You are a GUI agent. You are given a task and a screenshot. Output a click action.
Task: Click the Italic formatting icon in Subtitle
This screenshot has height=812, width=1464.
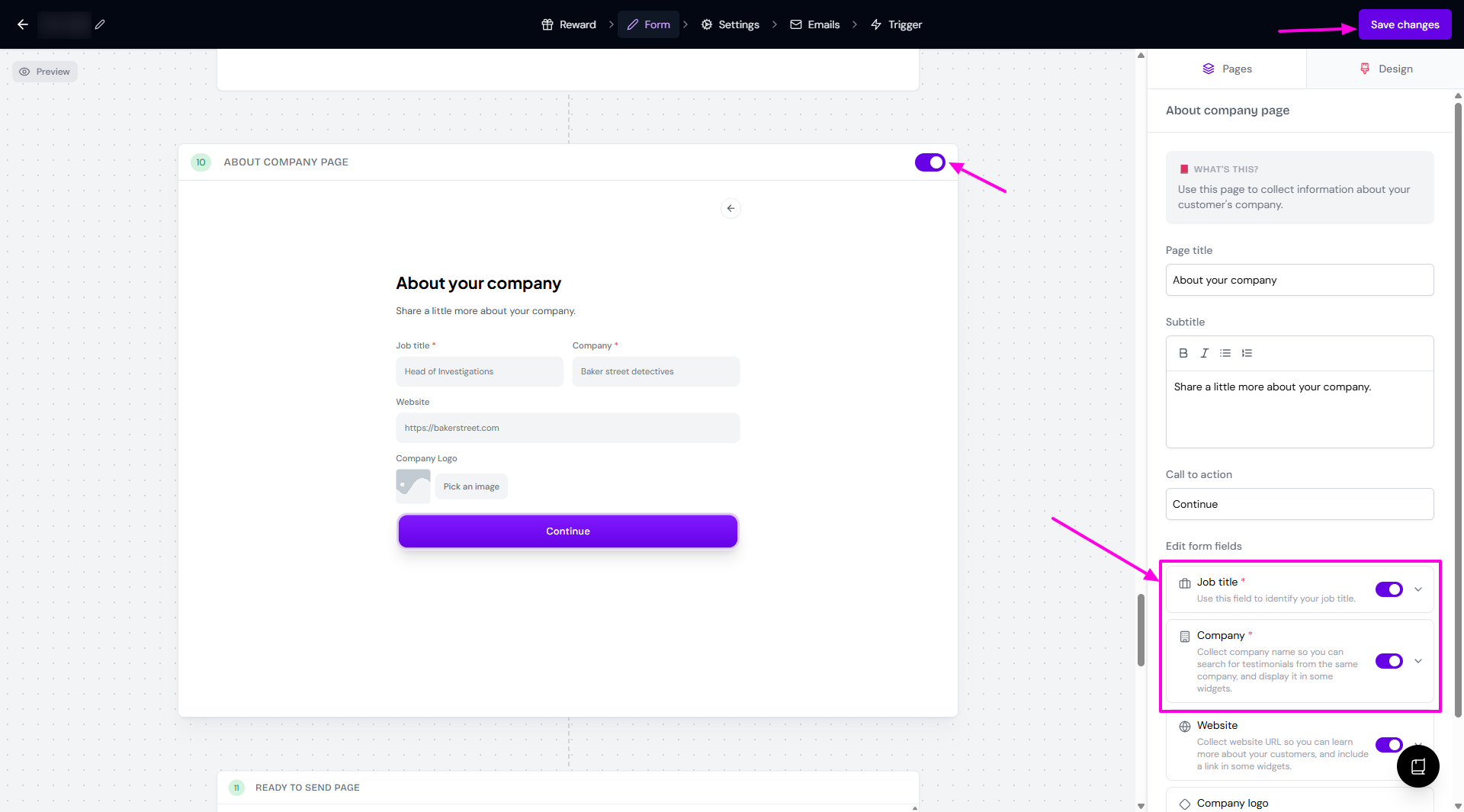pyautogui.click(x=1205, y=353)
